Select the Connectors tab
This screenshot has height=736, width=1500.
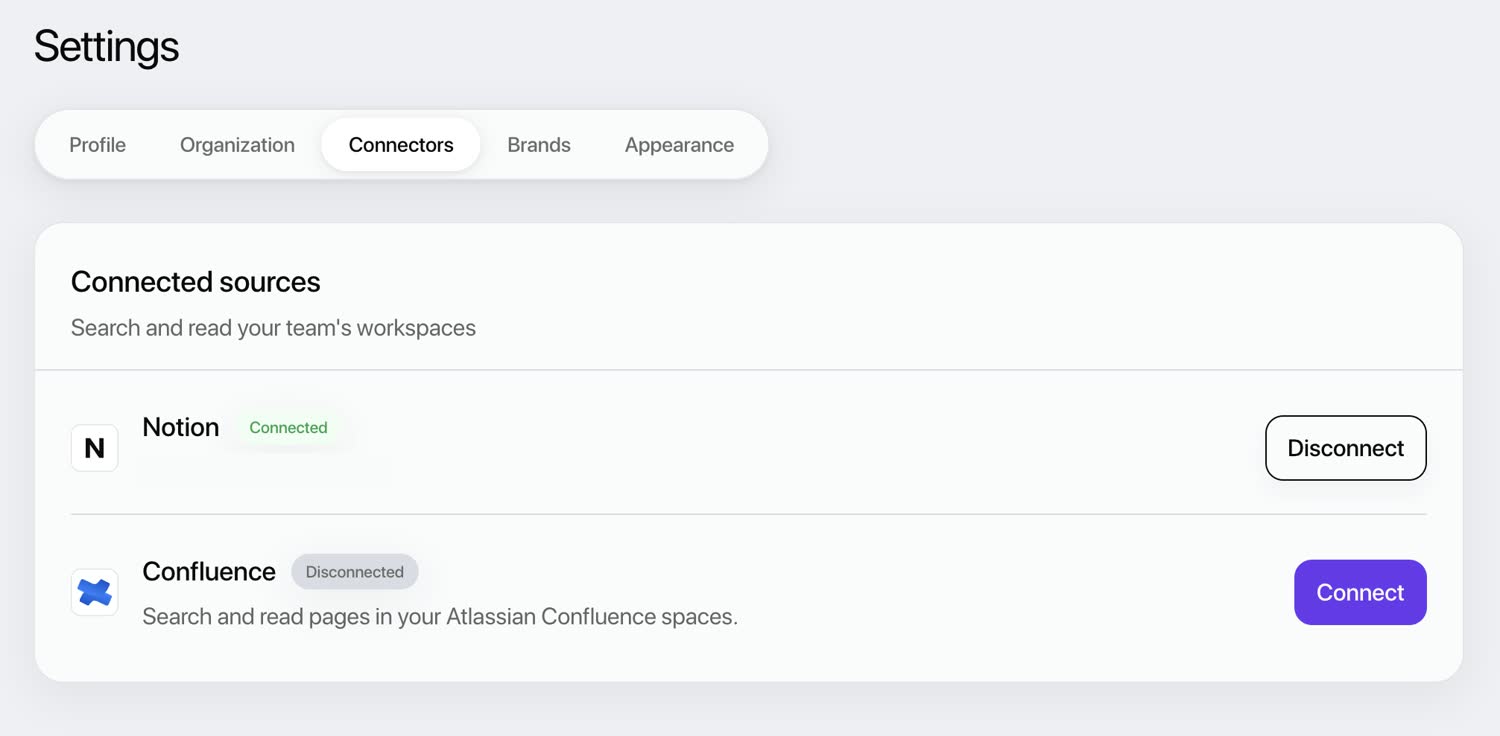(401, 145)
